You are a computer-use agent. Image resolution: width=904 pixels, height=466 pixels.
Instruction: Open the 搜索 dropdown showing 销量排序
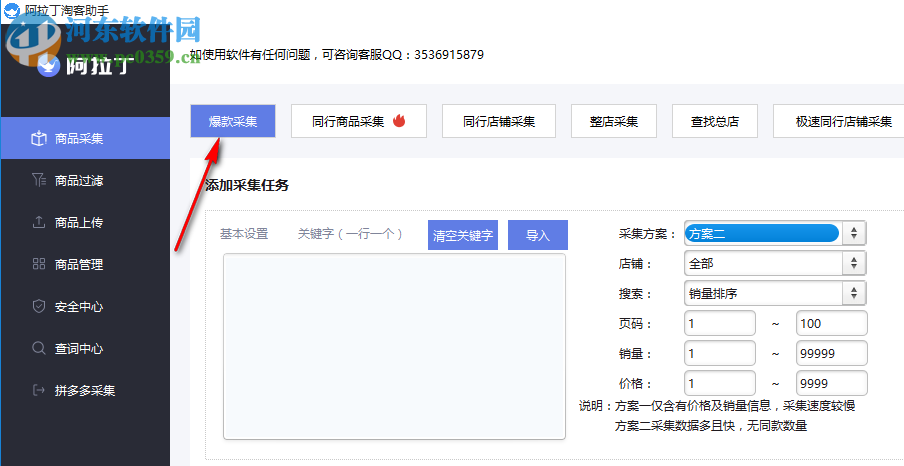point(775,294)
